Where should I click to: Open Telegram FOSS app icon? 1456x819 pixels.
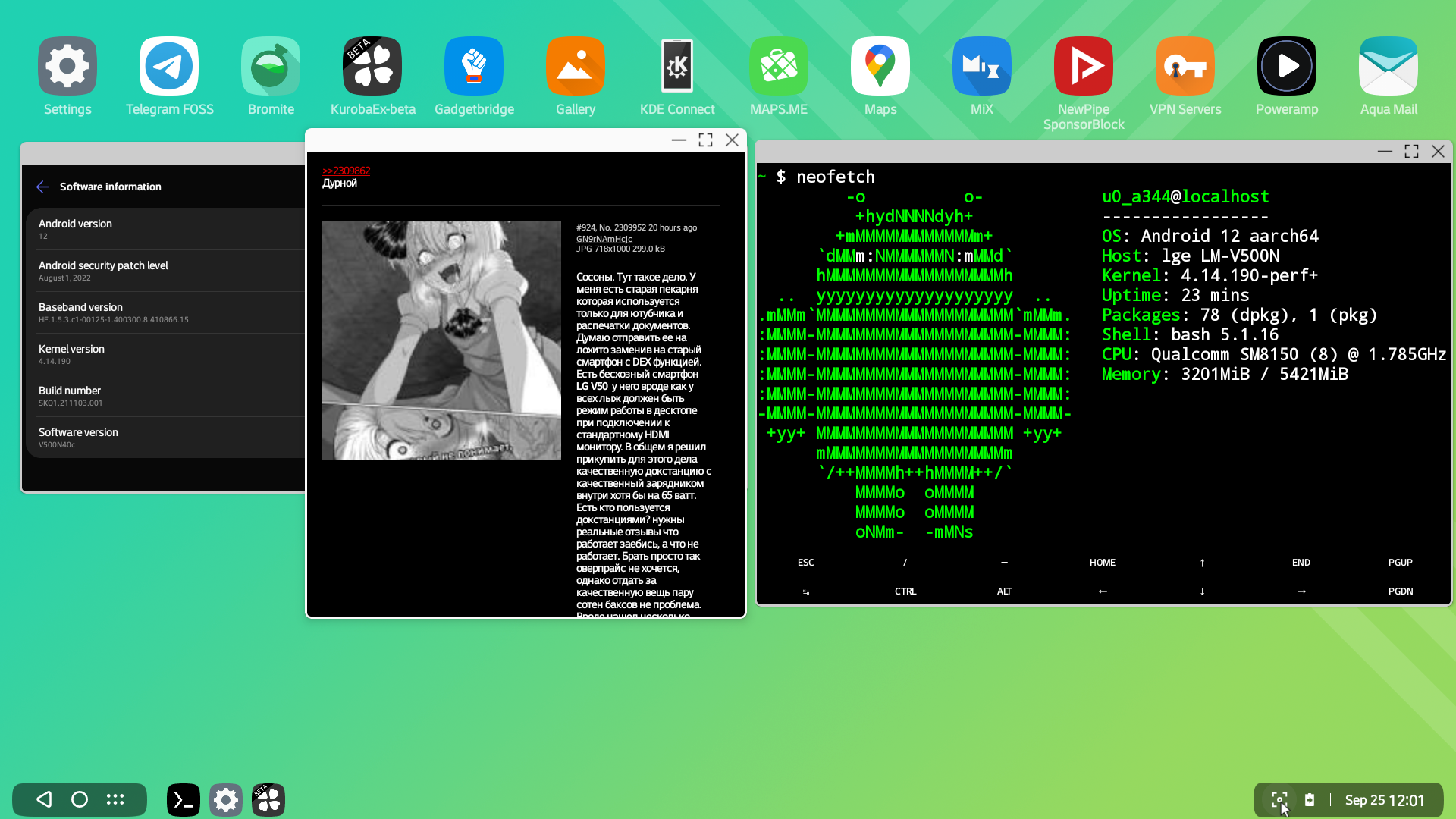(x=169, y=66)
